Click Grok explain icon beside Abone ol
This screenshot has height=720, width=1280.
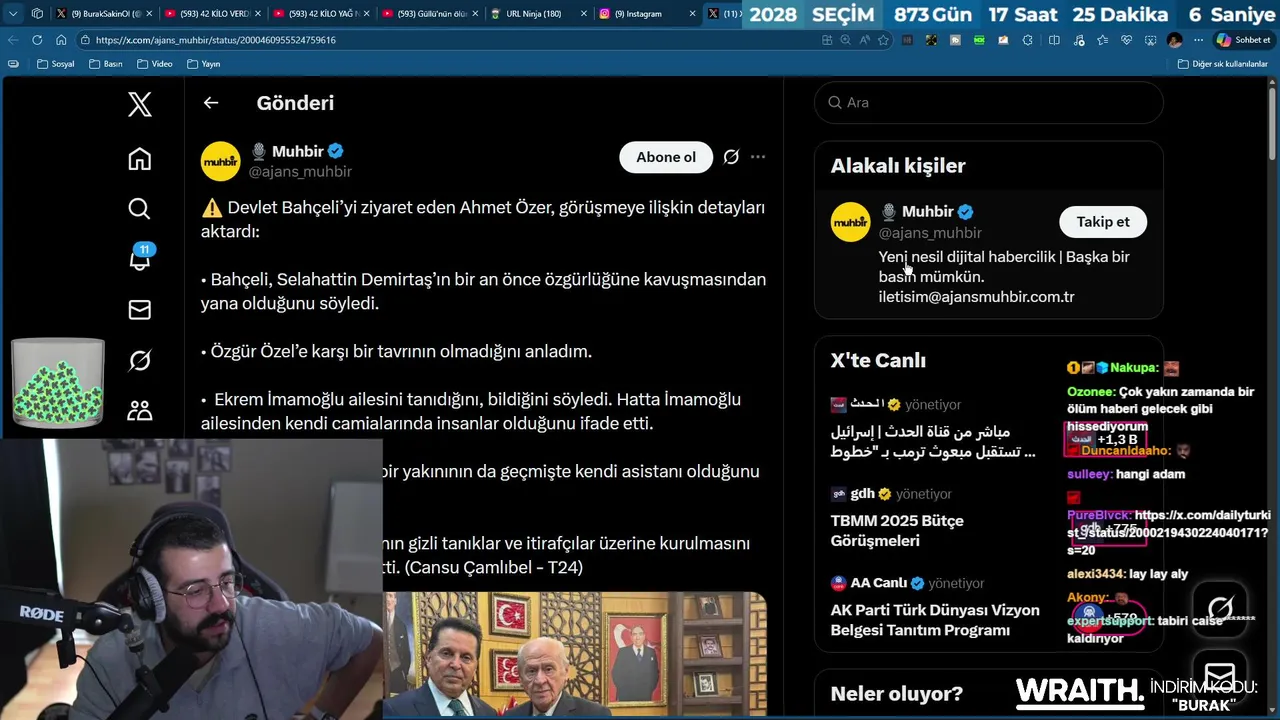[731, 157]
